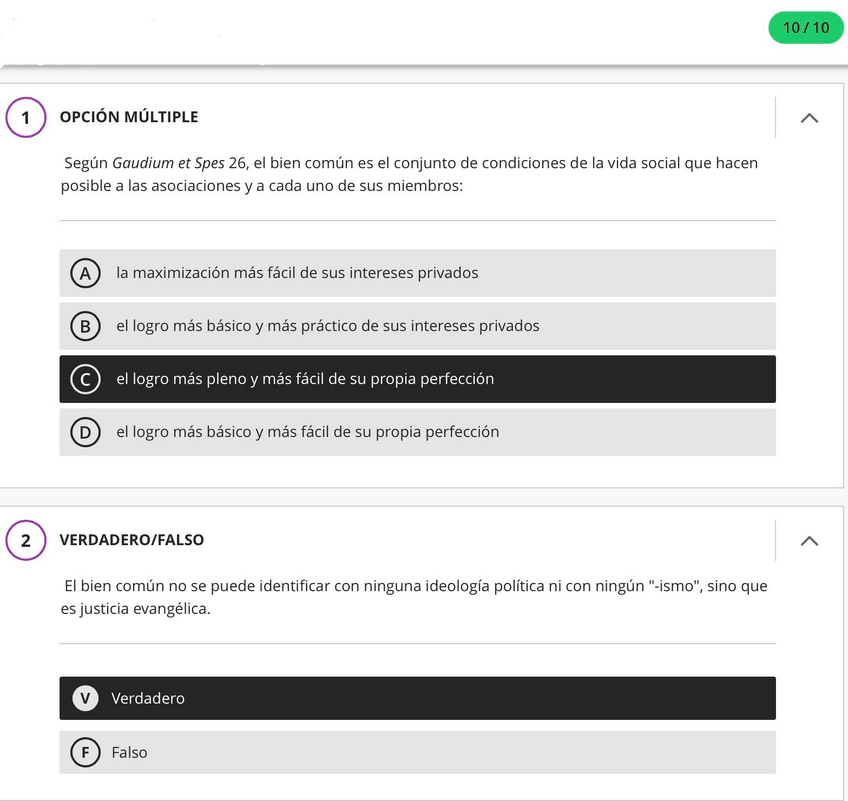The width and height of the screenshot is (848, 801).
Task: Click the Gaudium et Spes question text
Action: pyautogui.click(x=410, y=174)
